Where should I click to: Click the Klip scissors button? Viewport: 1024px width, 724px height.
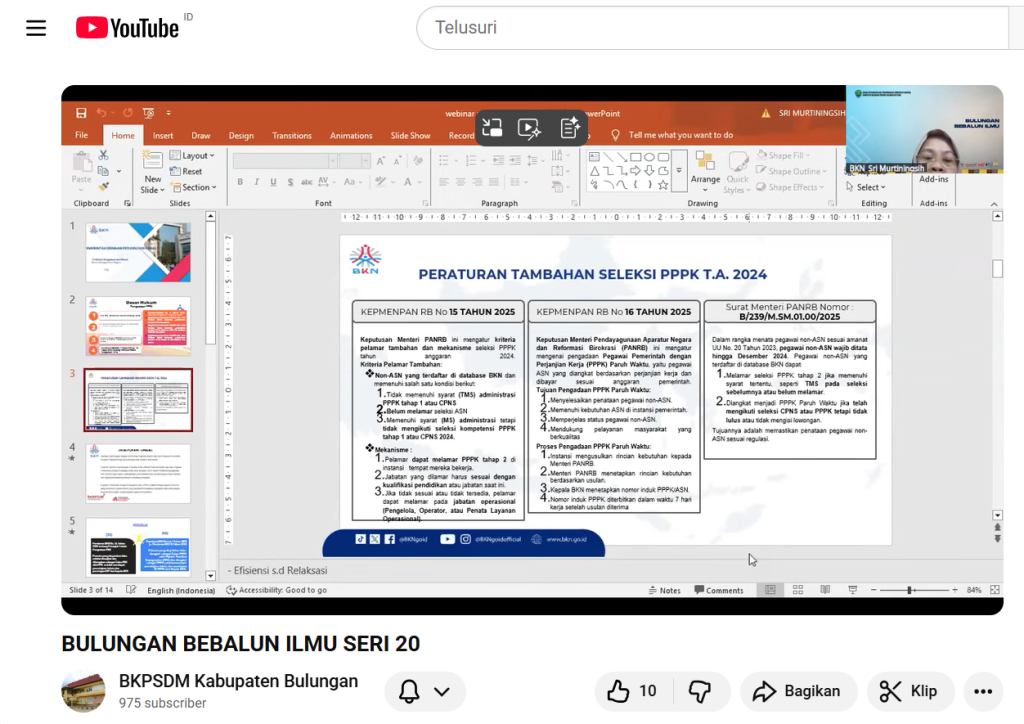pyautogui.click(x=909, y=691)
